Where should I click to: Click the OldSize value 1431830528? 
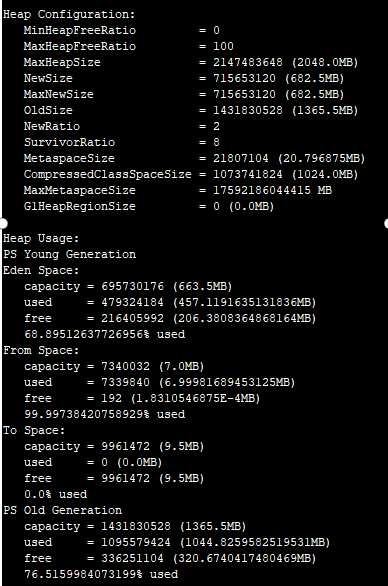[x=248, y=110]
